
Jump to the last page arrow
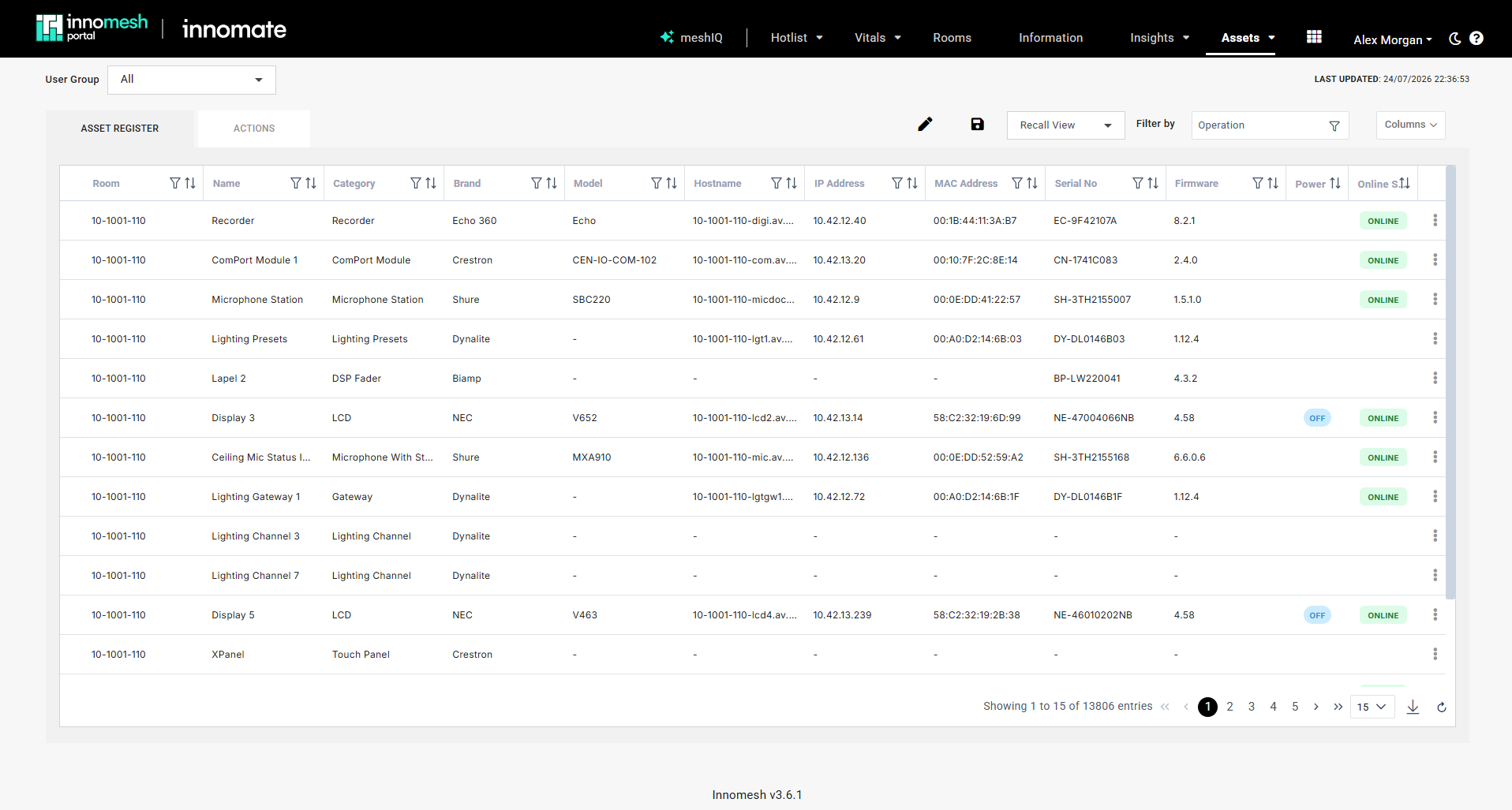tap(1338, 707)
